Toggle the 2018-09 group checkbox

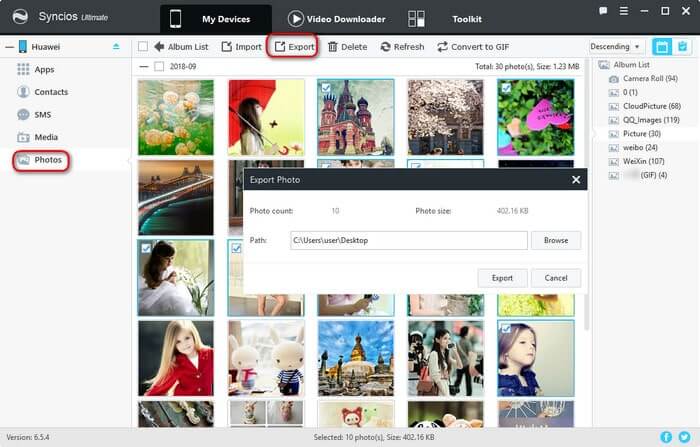click(158, 67)
